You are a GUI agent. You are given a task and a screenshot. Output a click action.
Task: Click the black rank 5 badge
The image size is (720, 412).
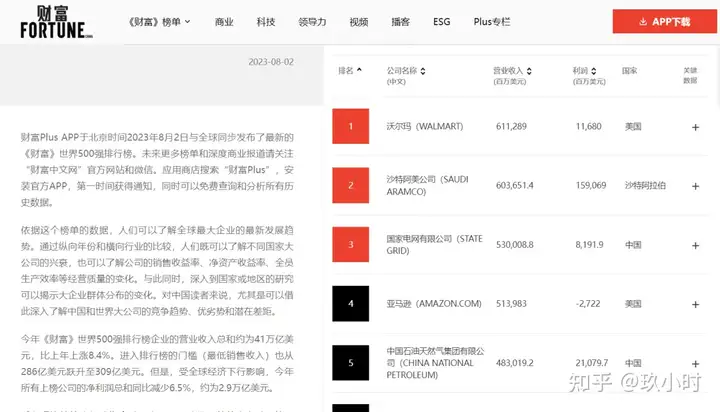(351, 363)
